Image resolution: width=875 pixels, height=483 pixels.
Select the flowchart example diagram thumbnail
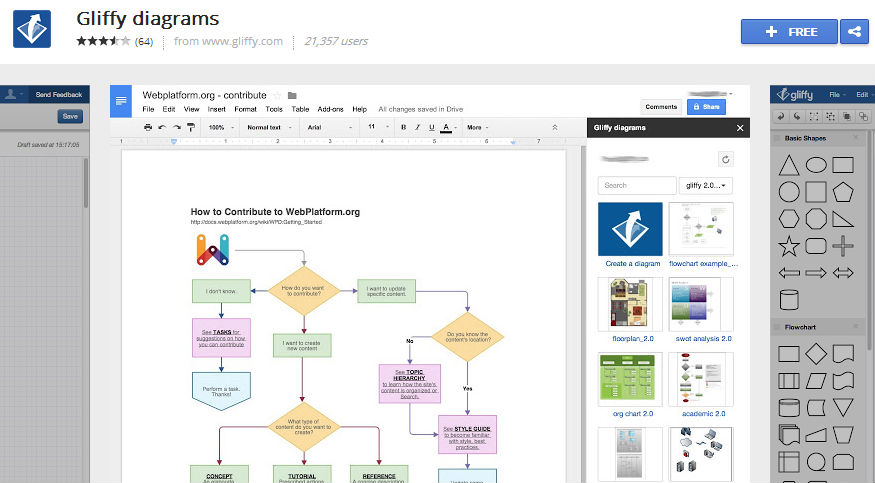pos(701,229)
